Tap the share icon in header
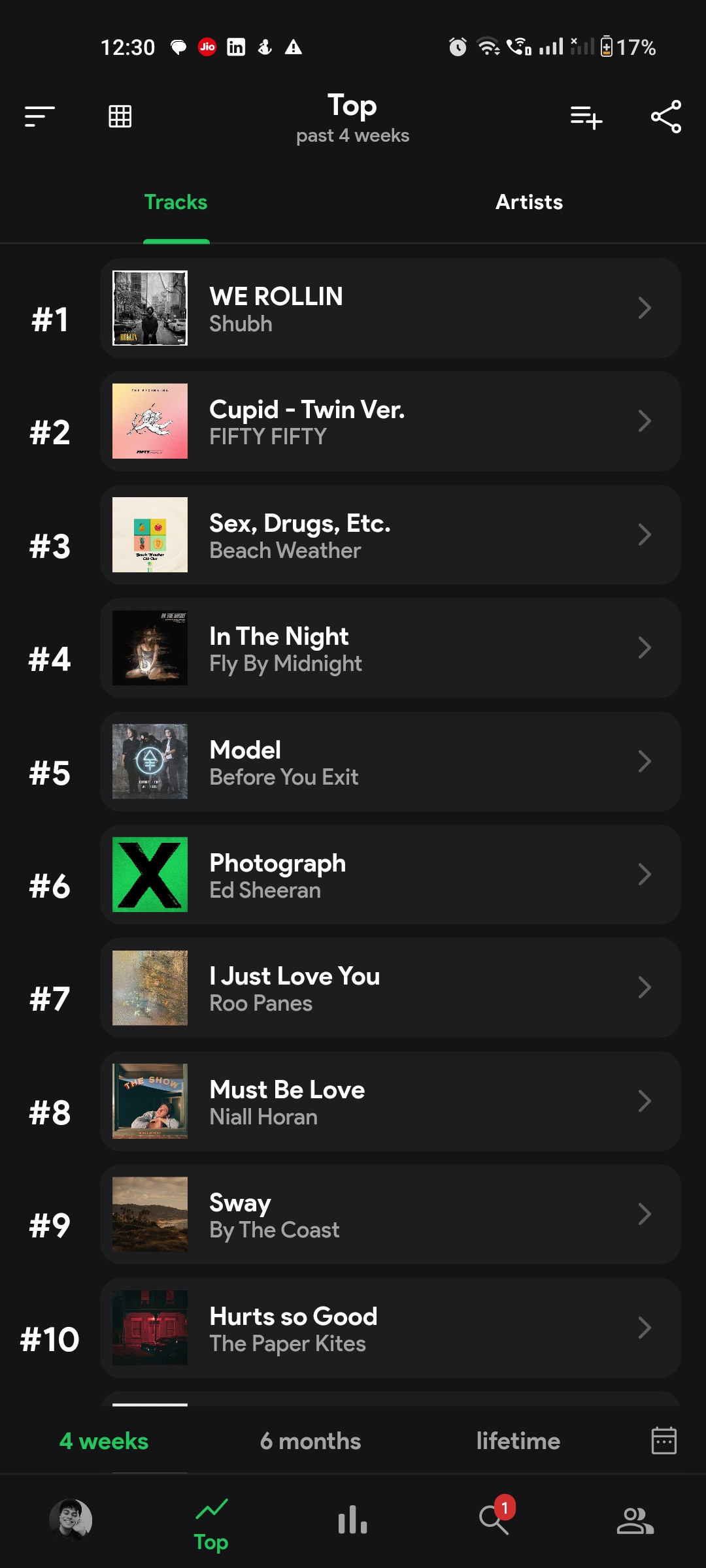This screenshot has height=1568, width=706. 666,117
